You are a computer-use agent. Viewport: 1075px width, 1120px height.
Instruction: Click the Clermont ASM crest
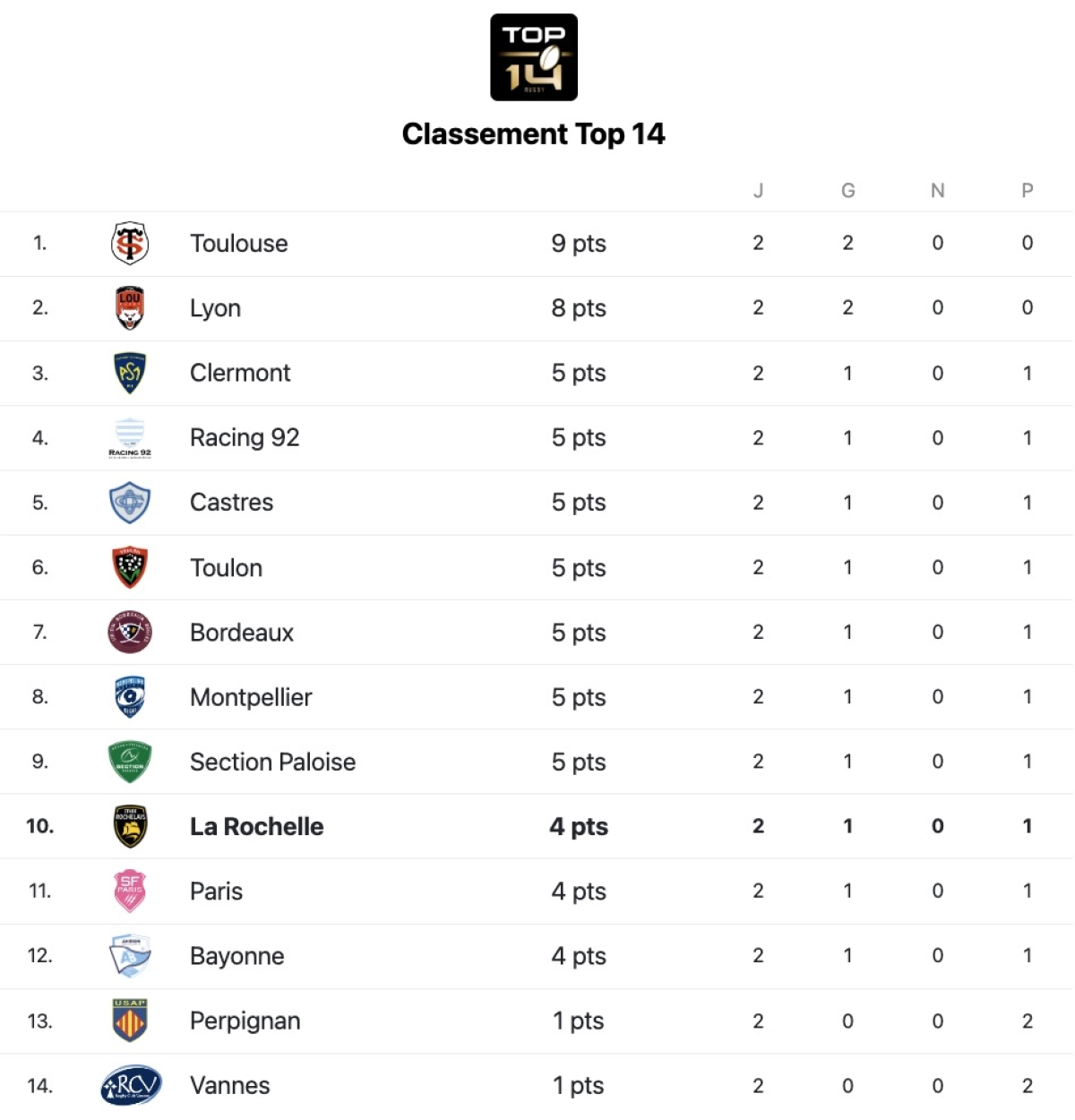[130, 373]
